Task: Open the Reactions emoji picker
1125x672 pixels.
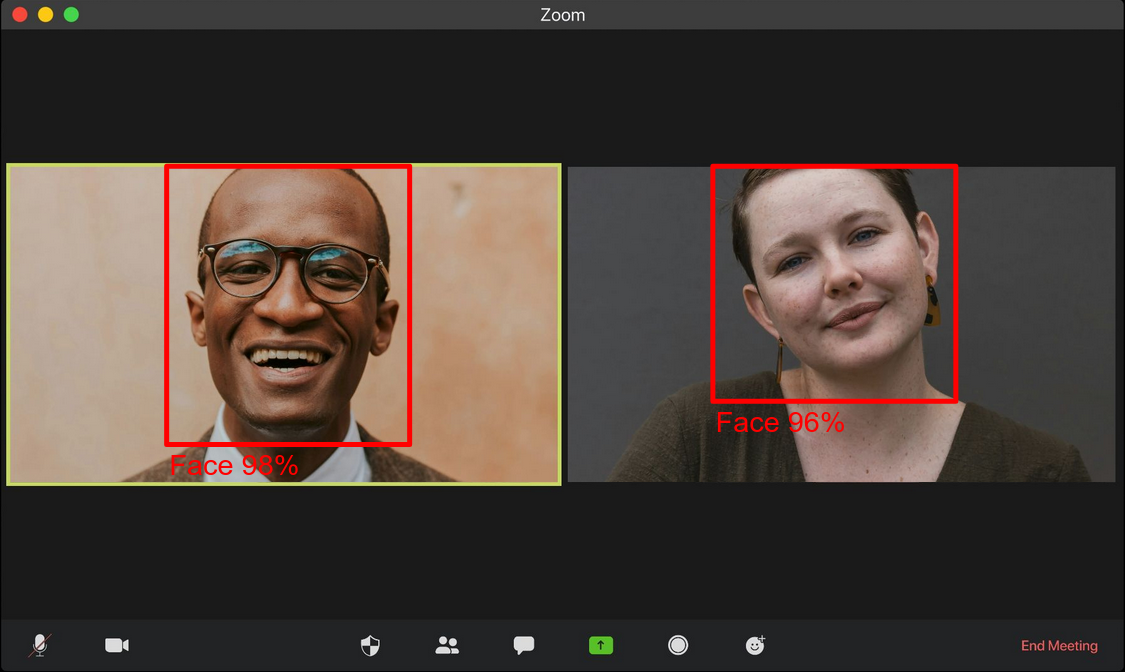Action: coord(755,645)
